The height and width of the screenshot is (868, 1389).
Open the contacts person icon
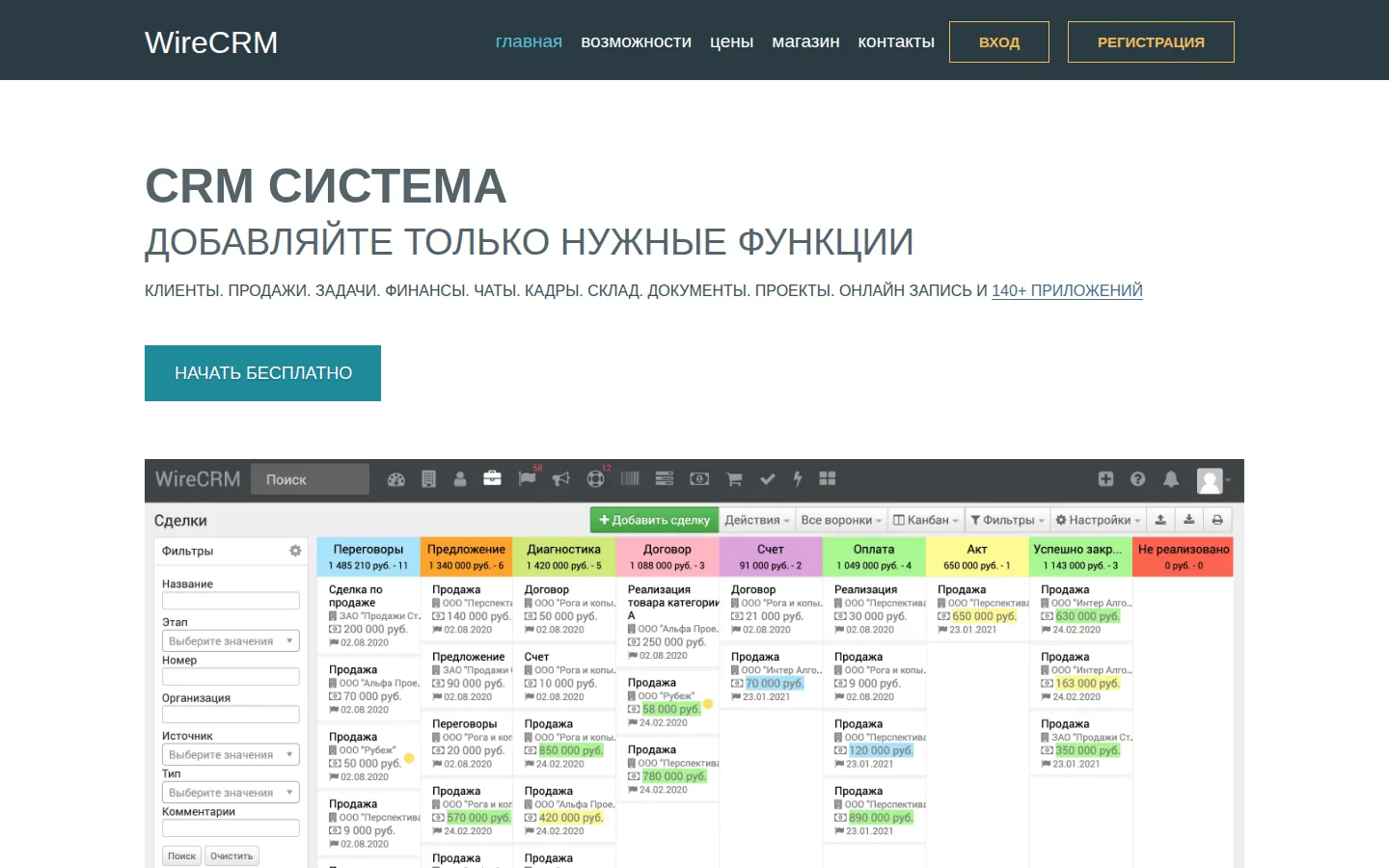pos(460,479)
